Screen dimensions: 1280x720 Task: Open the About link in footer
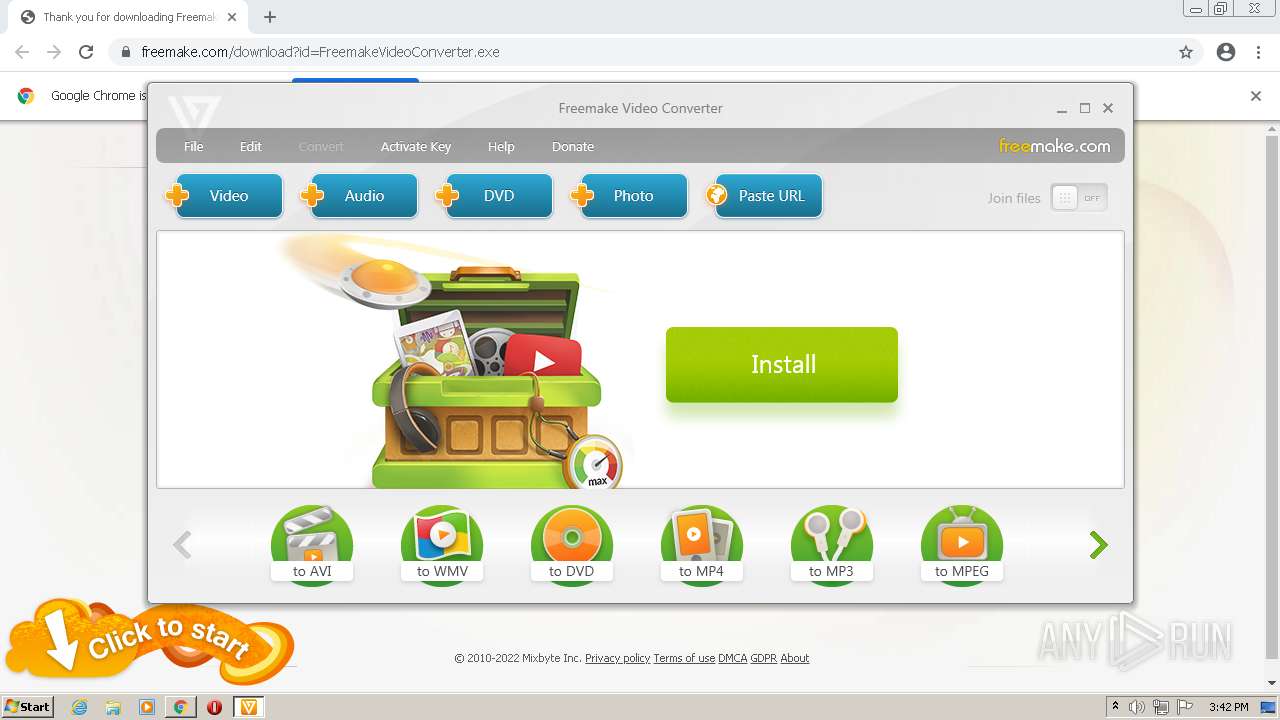coord(795,658)
